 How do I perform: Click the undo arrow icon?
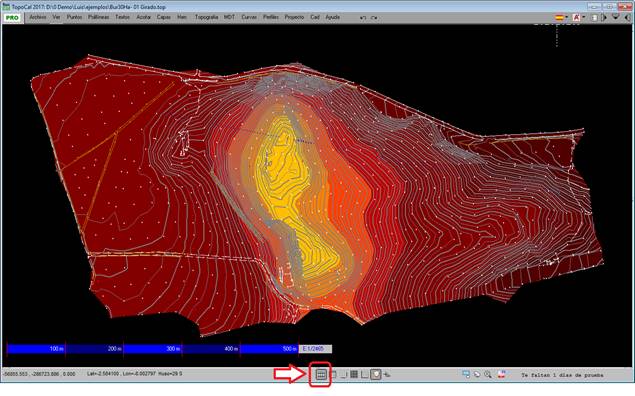tap(363, 18)
